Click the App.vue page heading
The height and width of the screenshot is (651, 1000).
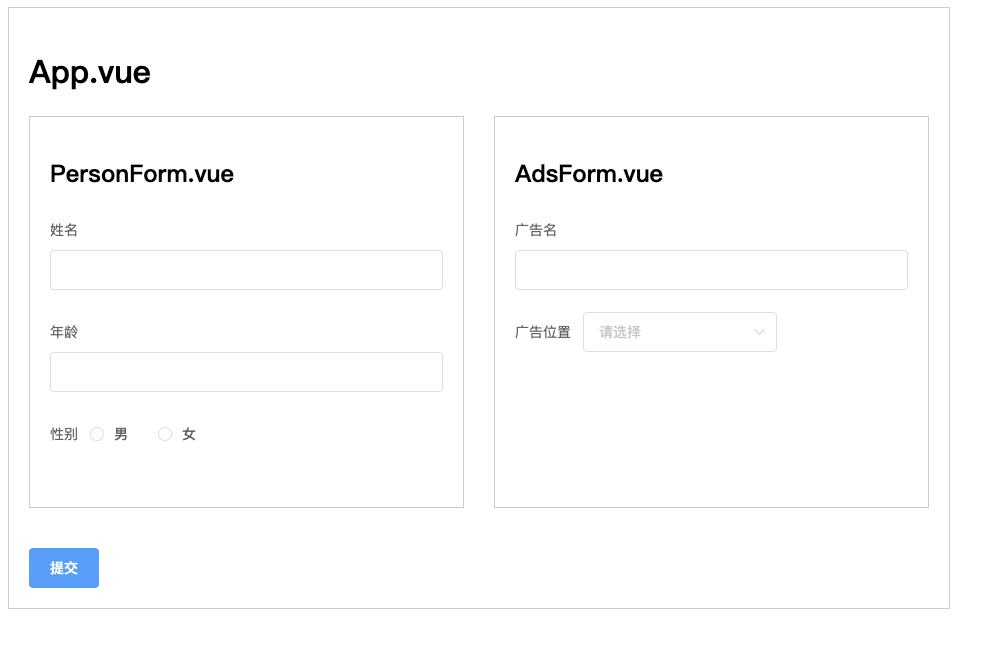[x=90, y=72]
